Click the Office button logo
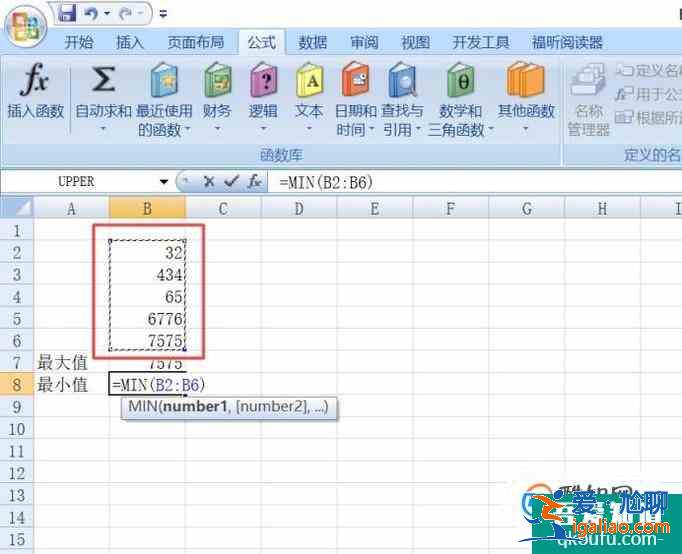 tap(26, 26)
